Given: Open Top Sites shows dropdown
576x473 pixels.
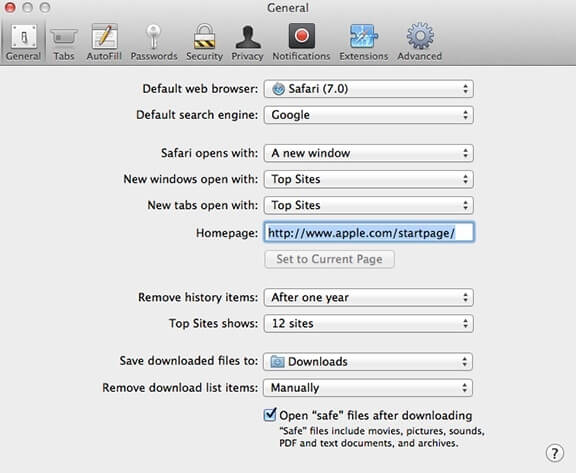Looking at the screenshot, I should [x=368, y=324].
